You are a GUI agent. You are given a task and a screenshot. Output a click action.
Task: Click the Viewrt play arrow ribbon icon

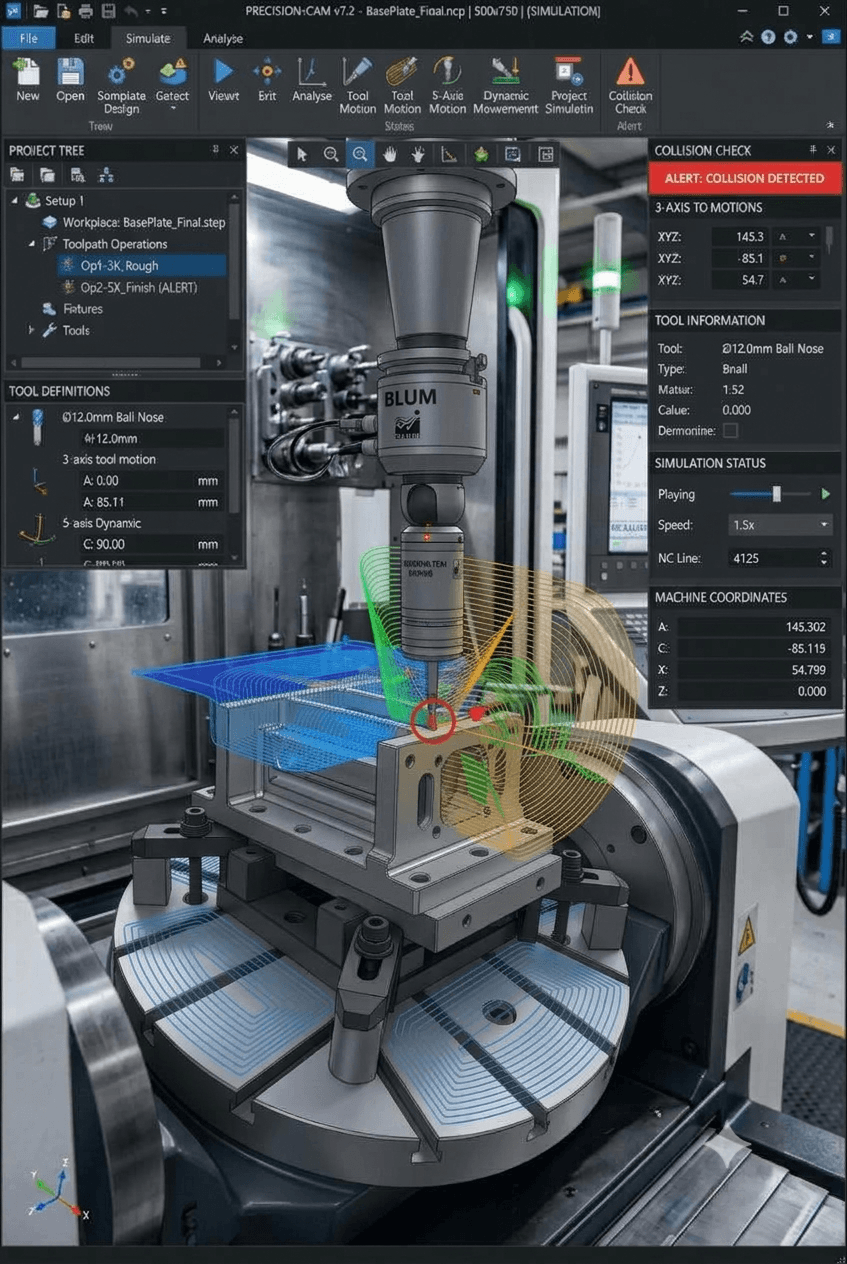tap(224, 72)
